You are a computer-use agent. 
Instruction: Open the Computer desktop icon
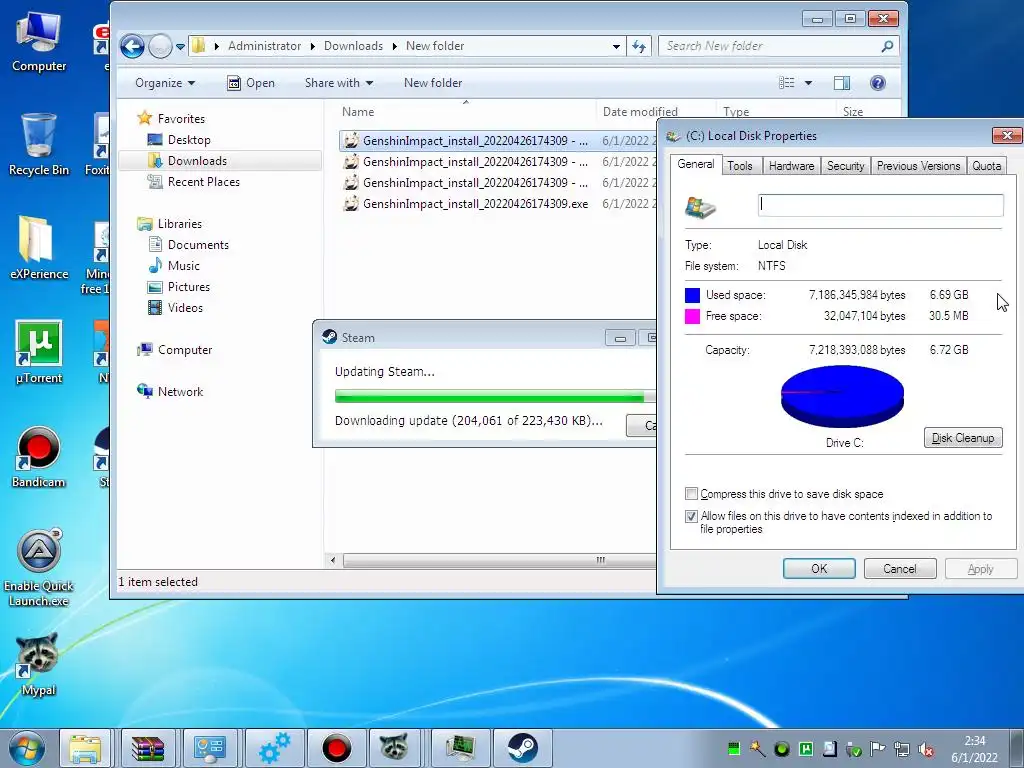(39, 42)
